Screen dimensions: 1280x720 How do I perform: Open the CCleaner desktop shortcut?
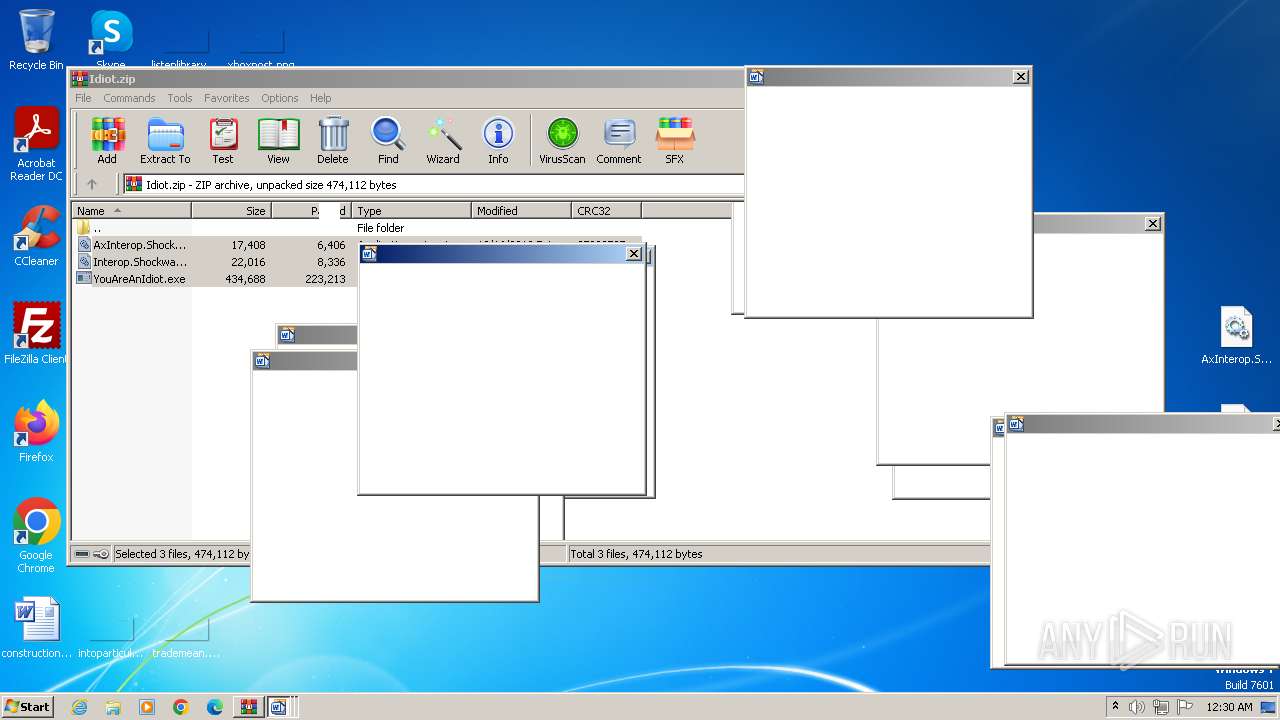click(36, 236)
